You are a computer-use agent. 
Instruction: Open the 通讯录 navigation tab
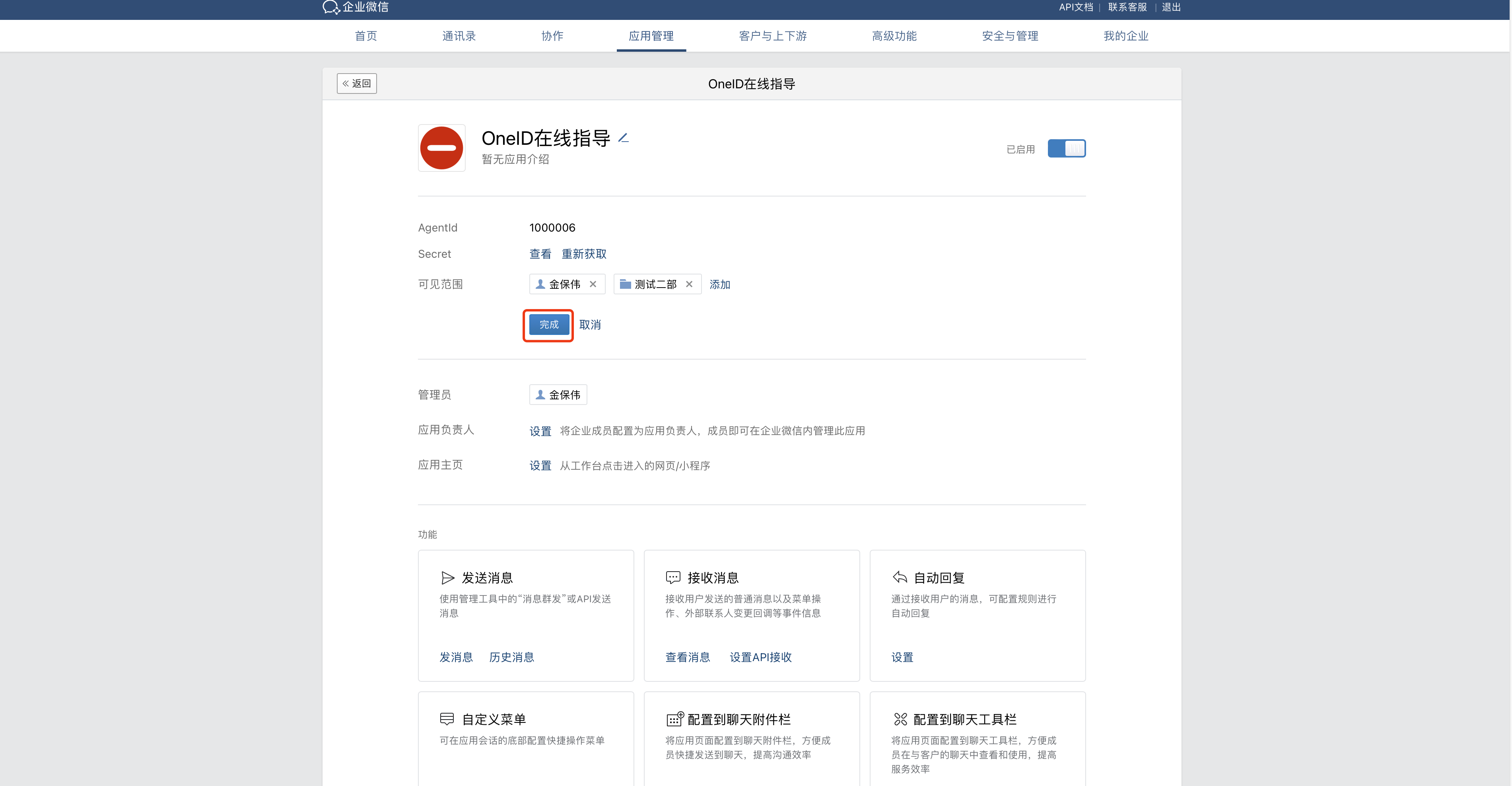point(459,36)
